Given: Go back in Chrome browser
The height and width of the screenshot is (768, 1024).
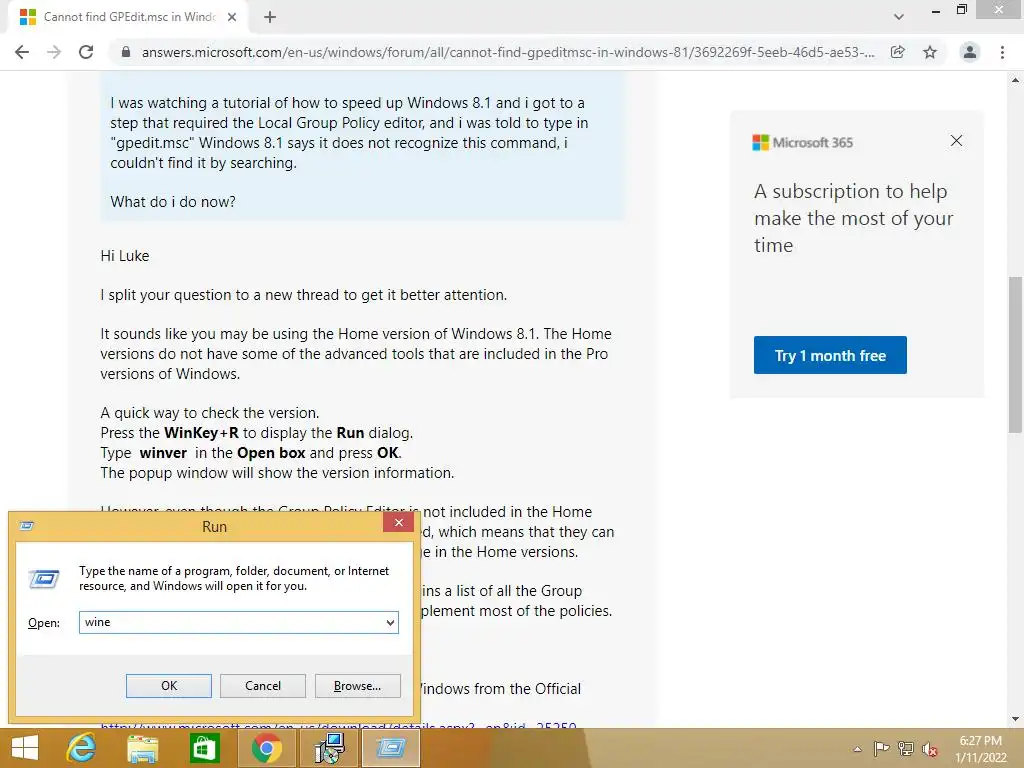Looking at the screenshot, I should pyautogui.click(x=22, y=52).
